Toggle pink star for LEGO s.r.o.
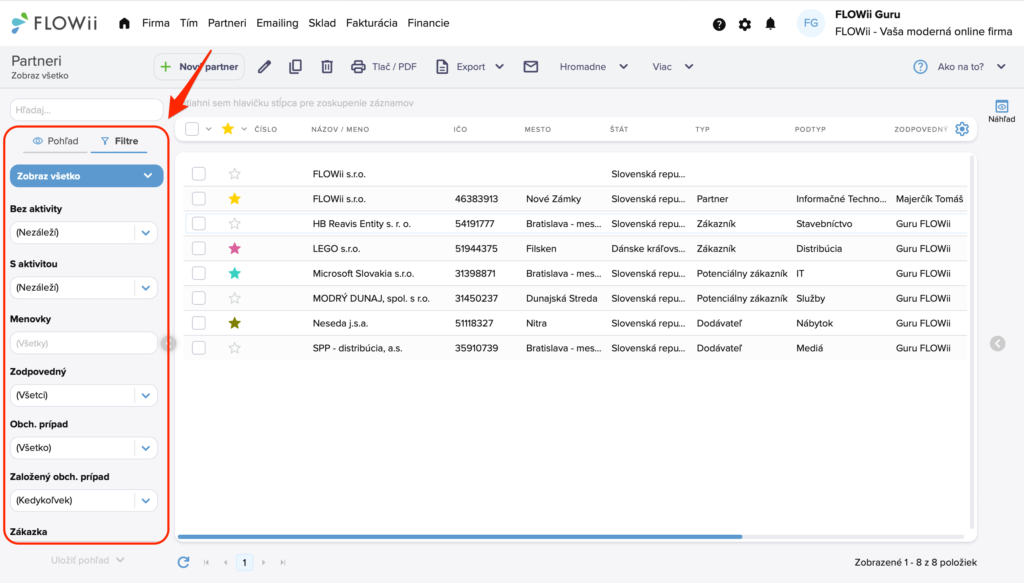Image resolution: width=1024 pixels, height=583 pixels. click(234, 249)
